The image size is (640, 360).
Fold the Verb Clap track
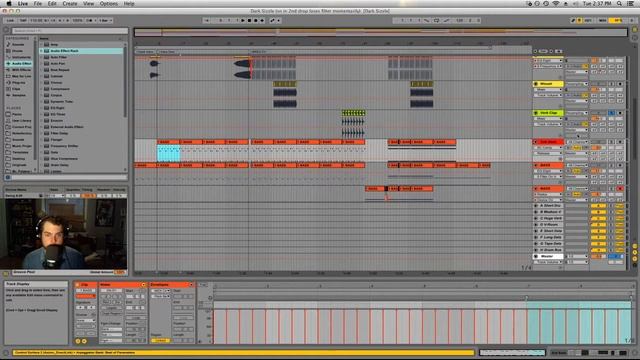tap(536, 113)
